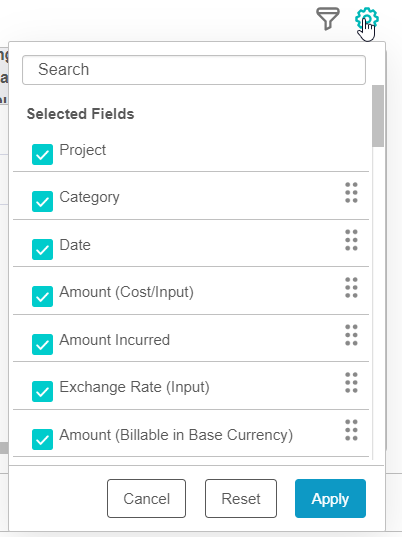Disable the Exchange Rate (Input) checkbox
402x537 pixels.
pyautogui.click(x=42, y=391)
